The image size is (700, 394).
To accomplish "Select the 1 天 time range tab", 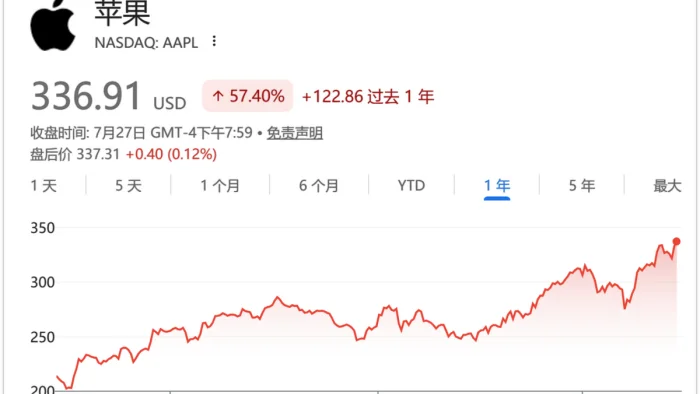I will (x=44, y=186).
